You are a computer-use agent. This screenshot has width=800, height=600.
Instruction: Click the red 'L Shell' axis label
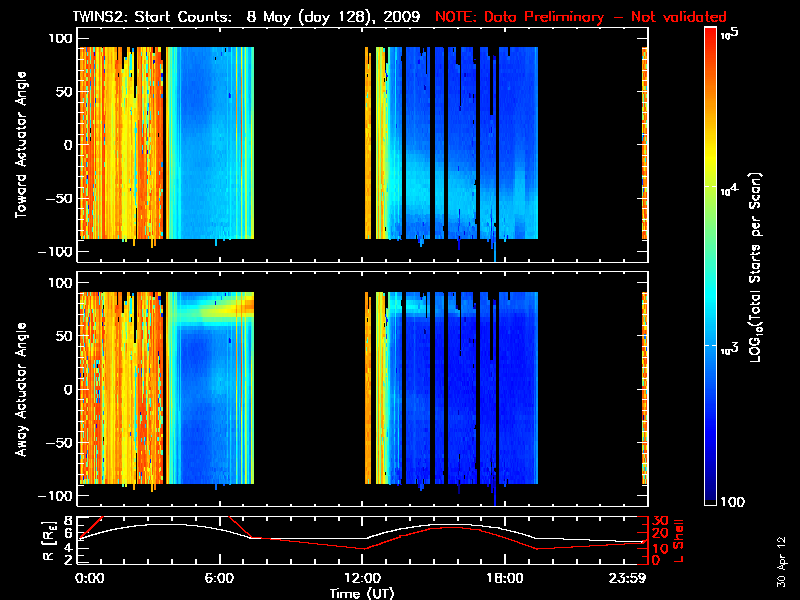pos(678,540)
